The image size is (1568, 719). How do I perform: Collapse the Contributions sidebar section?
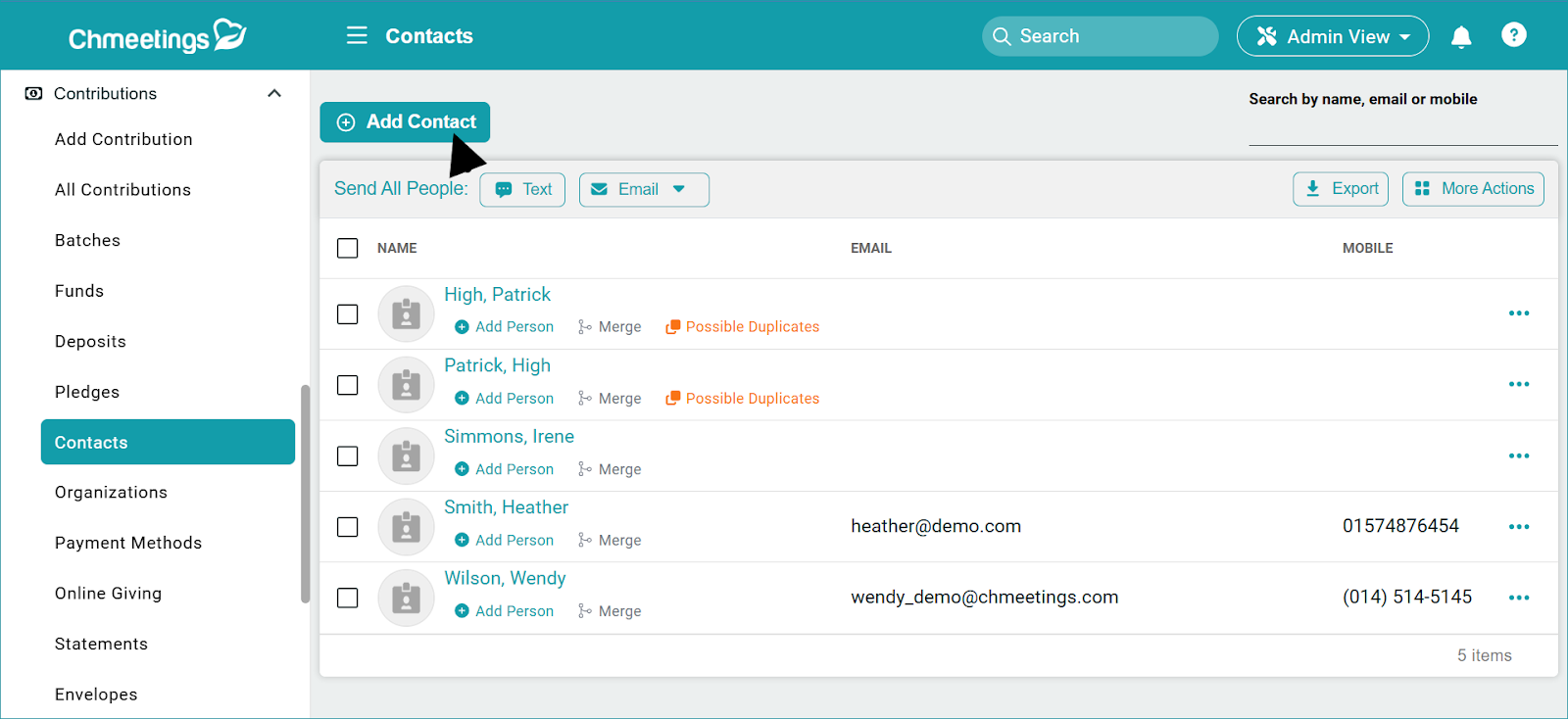[x=274, y=94]
